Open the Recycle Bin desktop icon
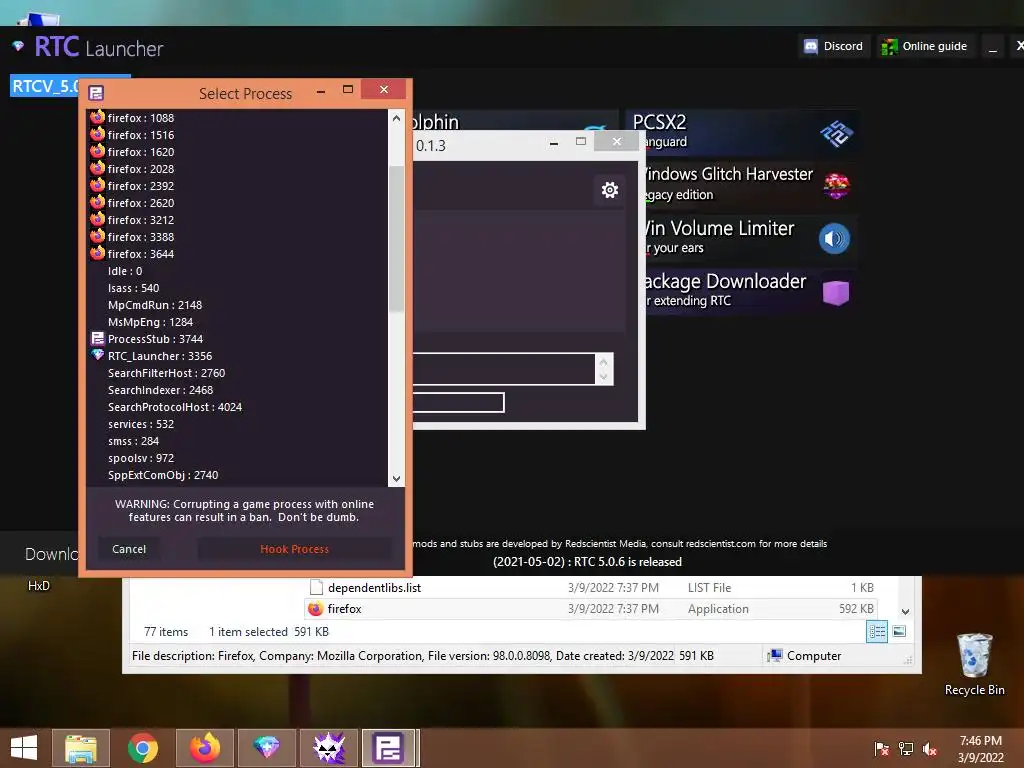1024x768 pixels. pyautogui.click(x=974, y=664)
